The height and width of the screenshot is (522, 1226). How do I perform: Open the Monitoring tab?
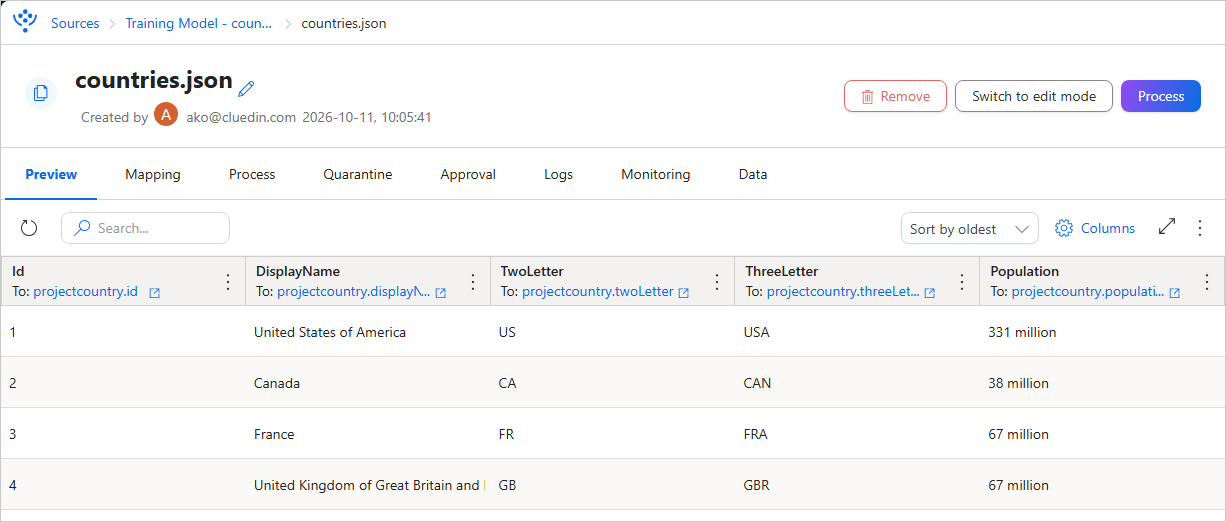coord(655,174)
